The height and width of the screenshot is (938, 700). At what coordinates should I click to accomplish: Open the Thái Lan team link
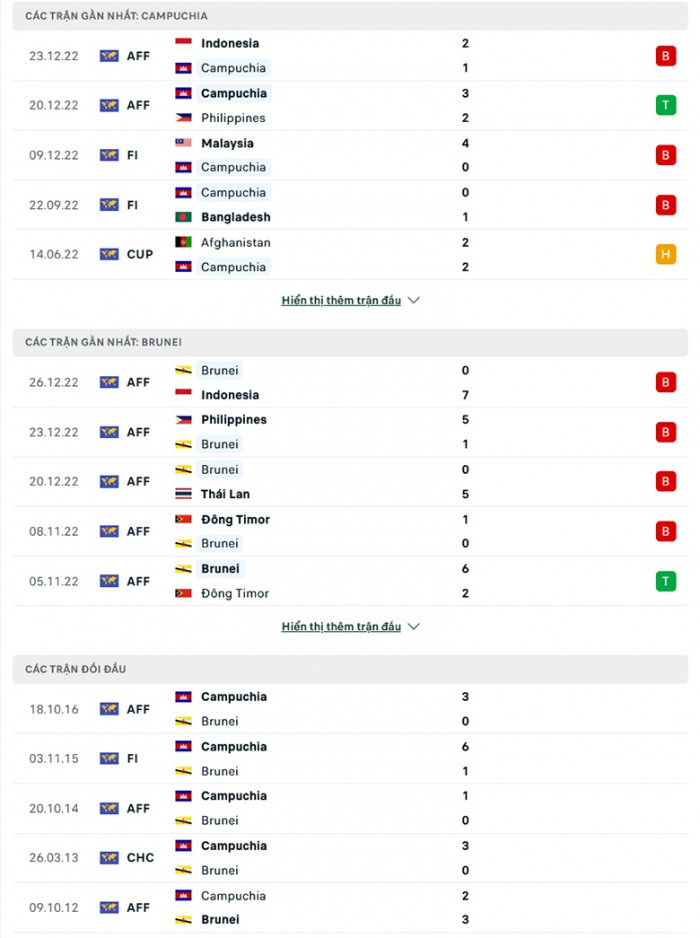225,494
